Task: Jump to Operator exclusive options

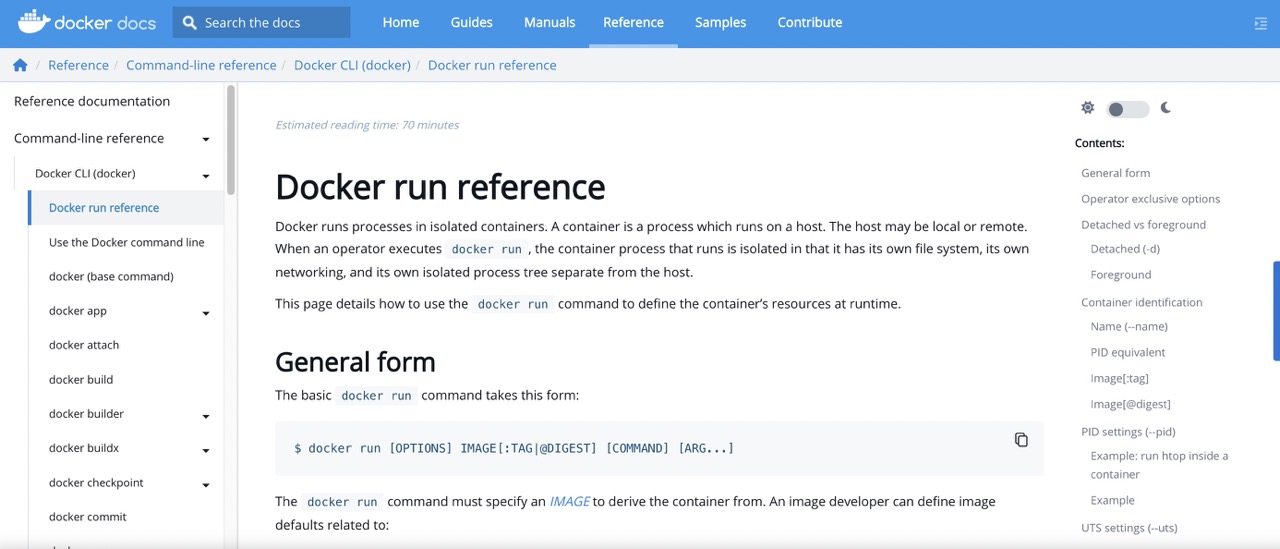Action: [1151, 199]
